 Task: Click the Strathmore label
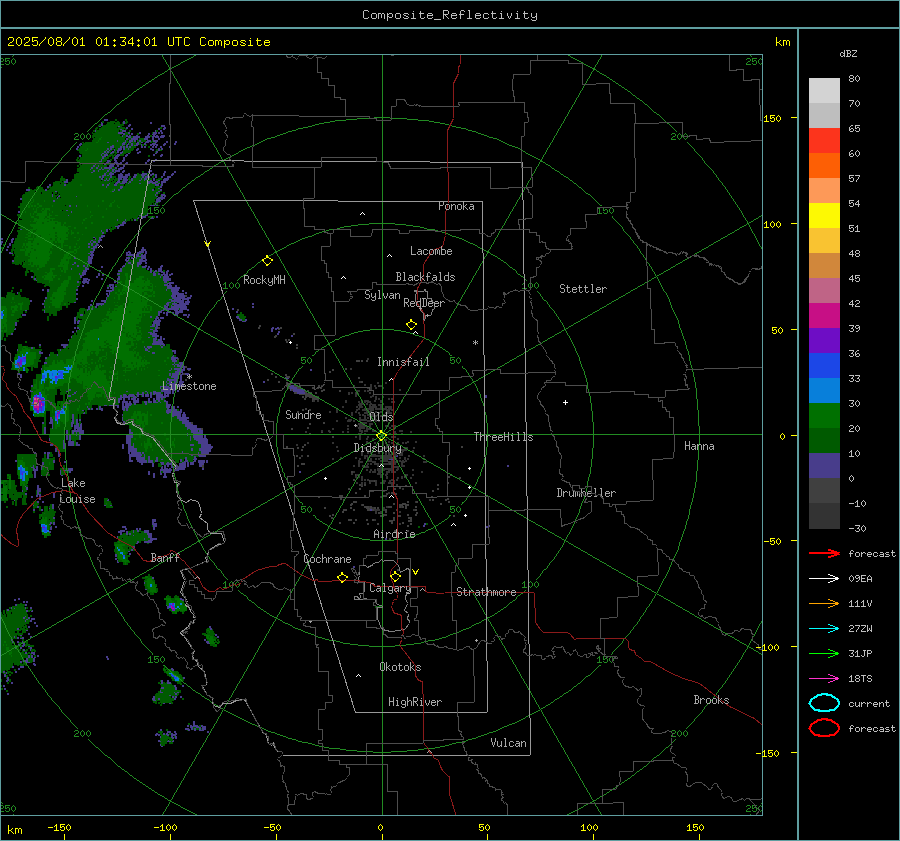point(486,592)
